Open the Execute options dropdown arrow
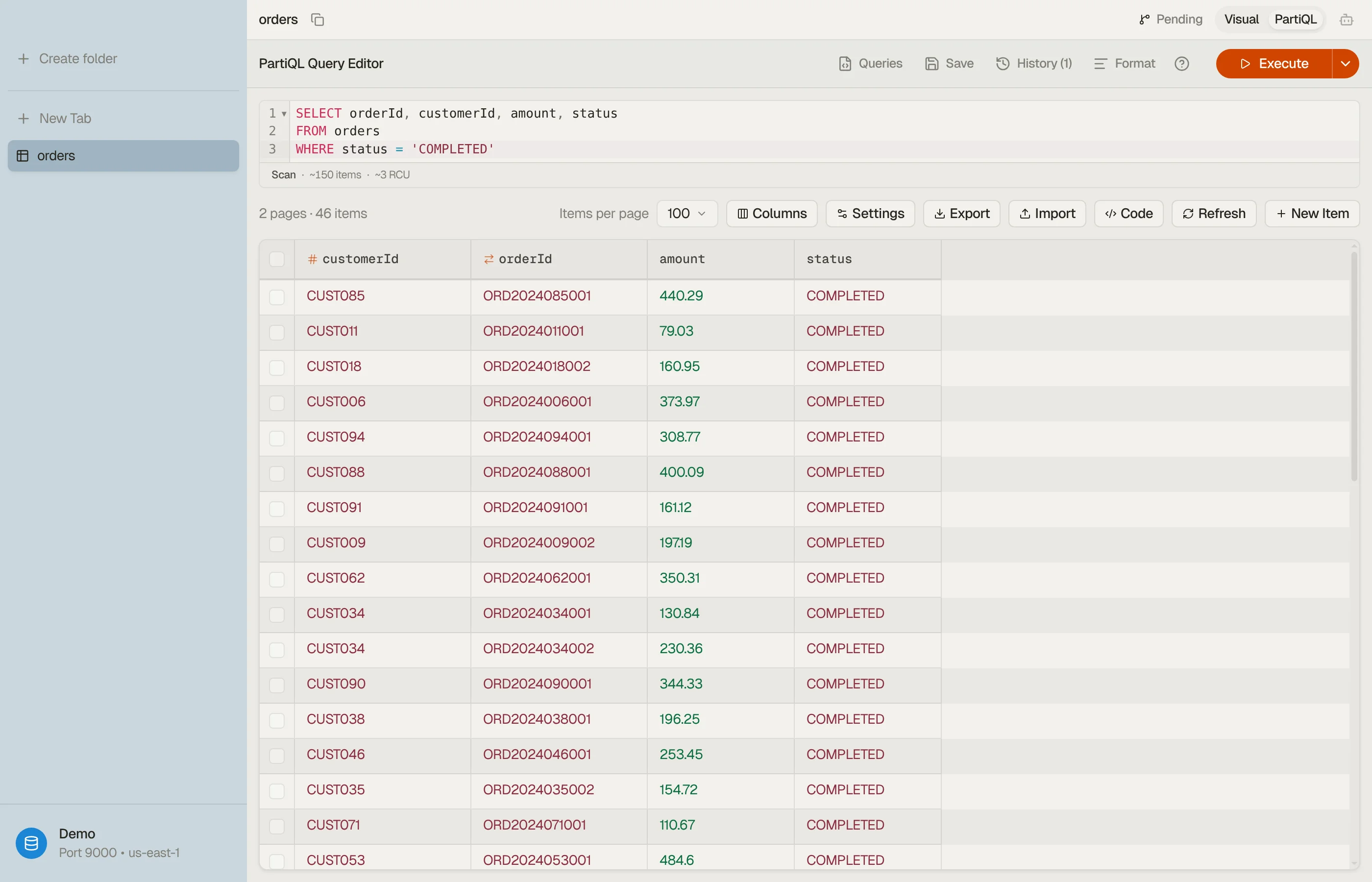The width and height of the screenshot is (1372, 882). pos(1345,64)
